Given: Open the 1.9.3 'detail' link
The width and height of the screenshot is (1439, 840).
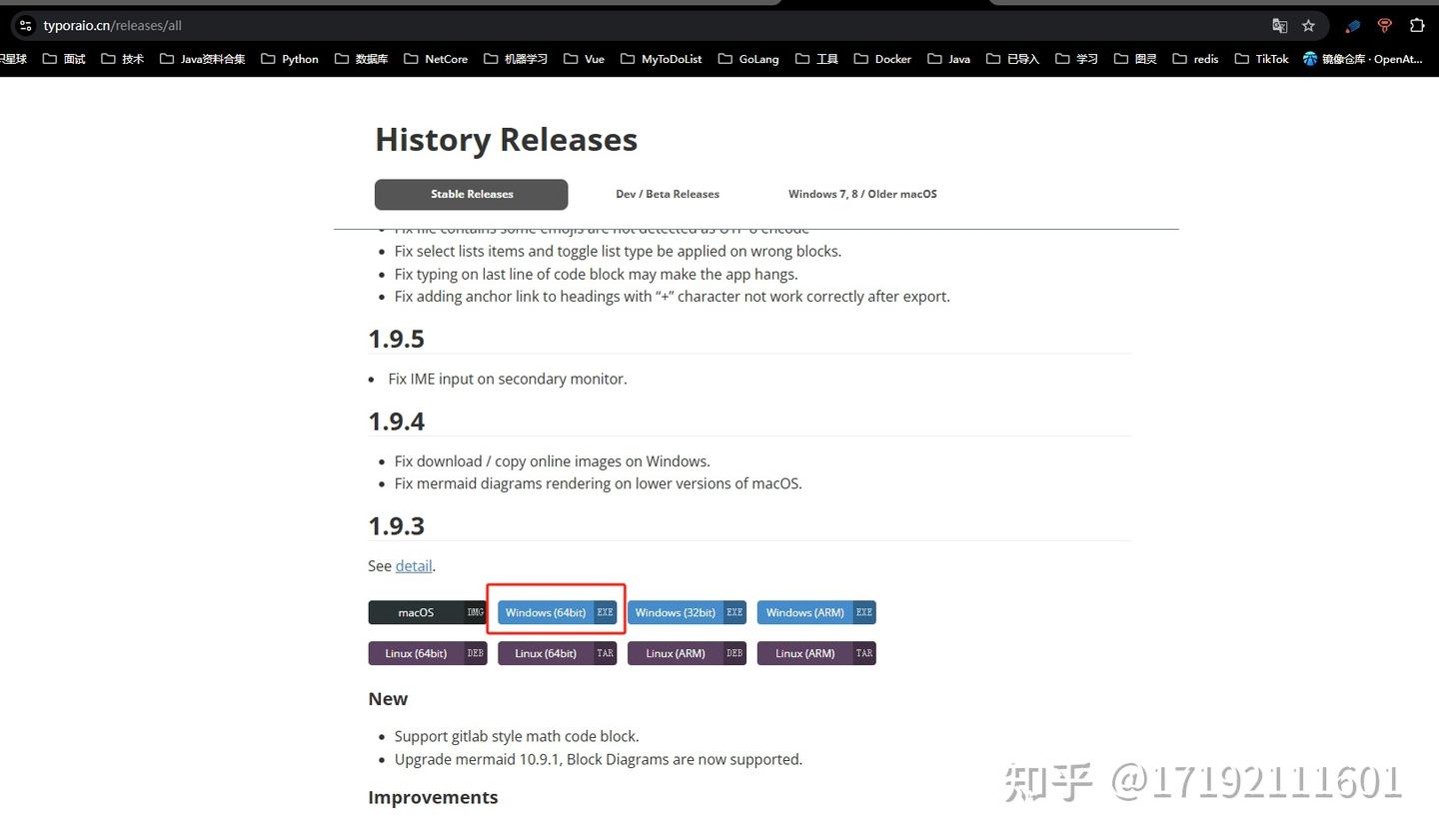Looking at the screenshot, I should click(x=414, y=565).
